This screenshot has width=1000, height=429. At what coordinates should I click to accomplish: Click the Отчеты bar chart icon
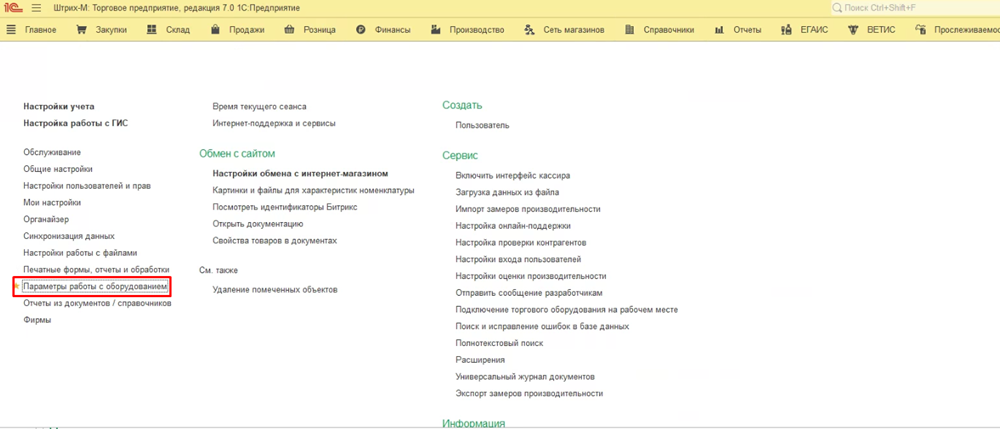(x=720, y=30)
